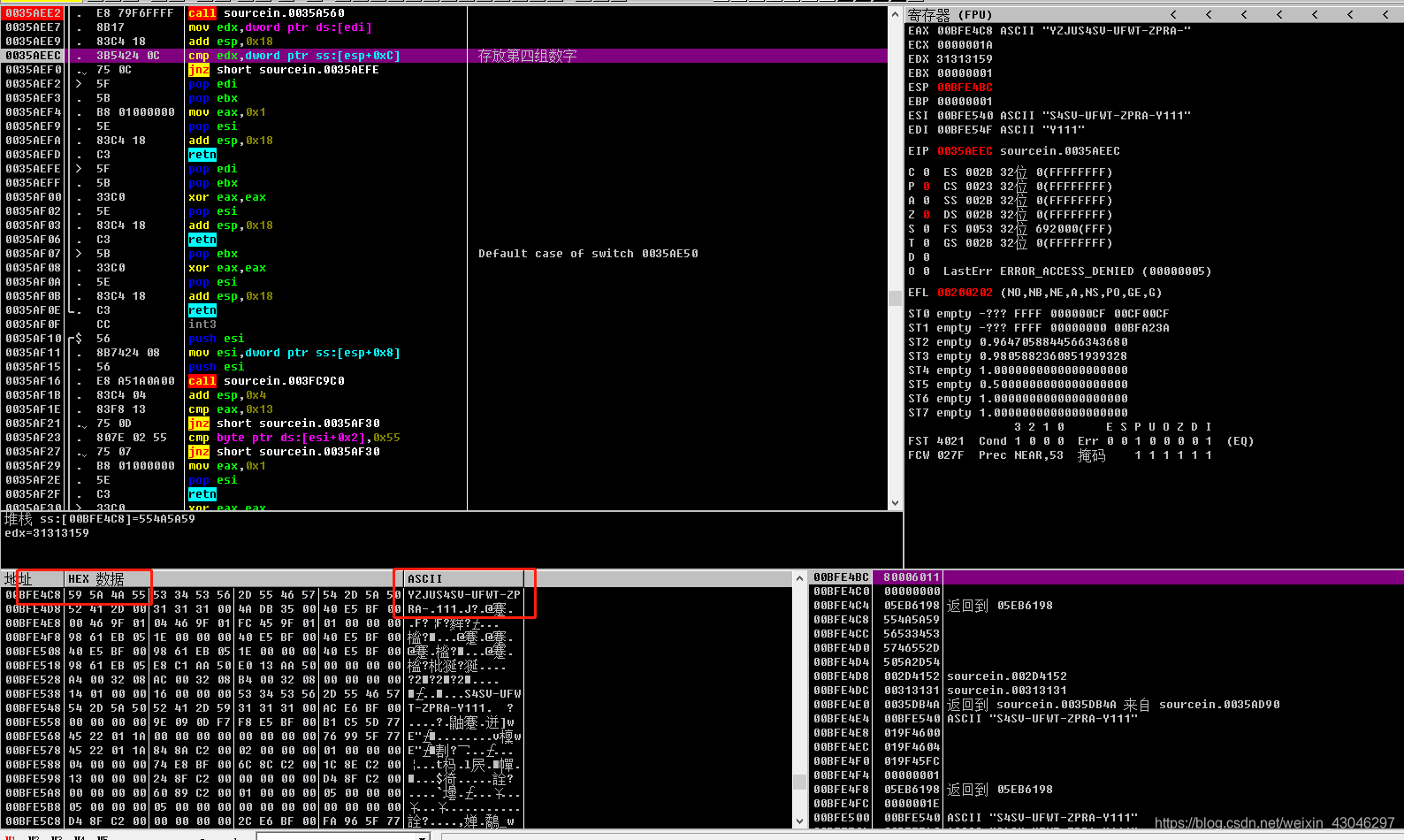1404x840 pixels.
Task: Click info line 堆栈 ss:[00BFE4C8]=554A5A59
Action: pyautogui.click(x=100, y=519)
